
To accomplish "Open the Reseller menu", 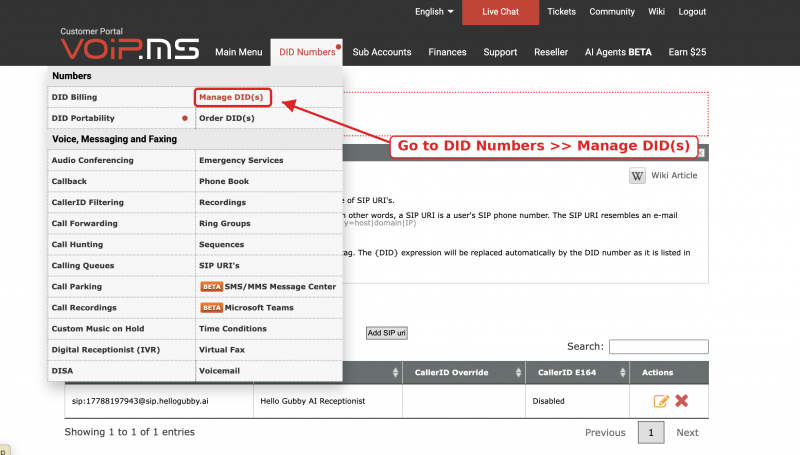I will coord(551,52).
